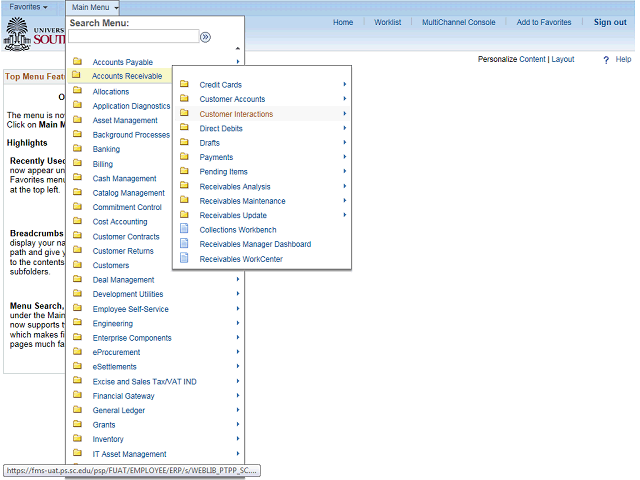Expand the Banking submenu arrow
This screenshot has height=480, width=640.
pyautogui.click(x=238, y=149)
